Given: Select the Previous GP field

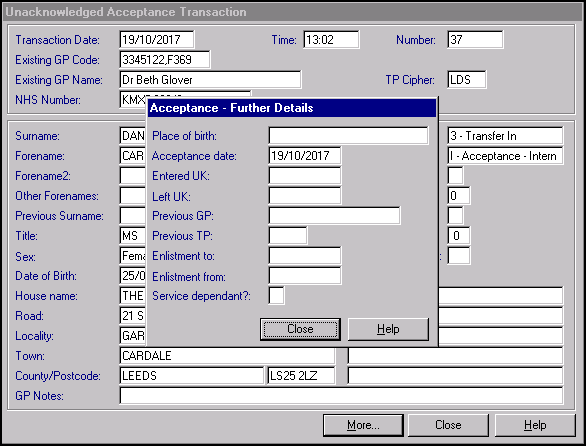Looking at the screenshot, I should click(334, 216).
